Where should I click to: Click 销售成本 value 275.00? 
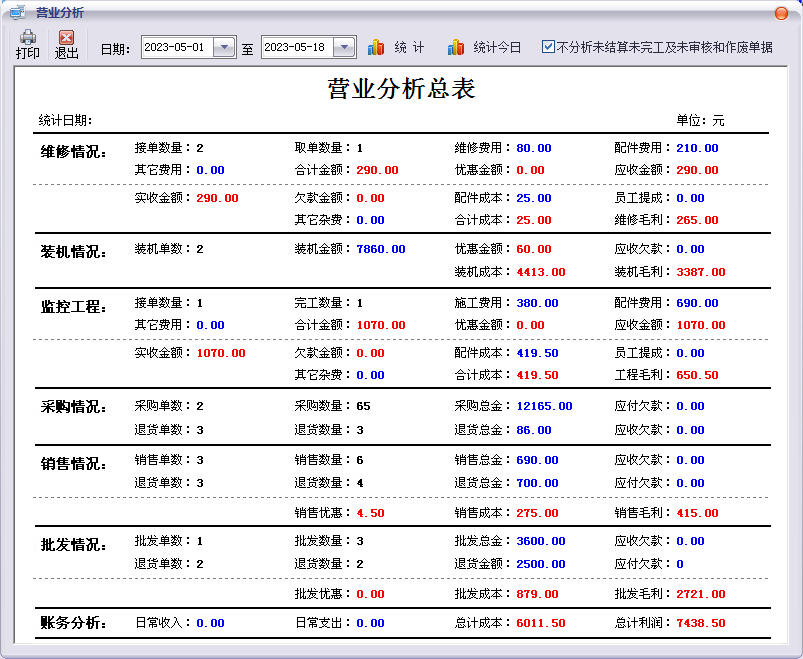[x=537, y=513]
